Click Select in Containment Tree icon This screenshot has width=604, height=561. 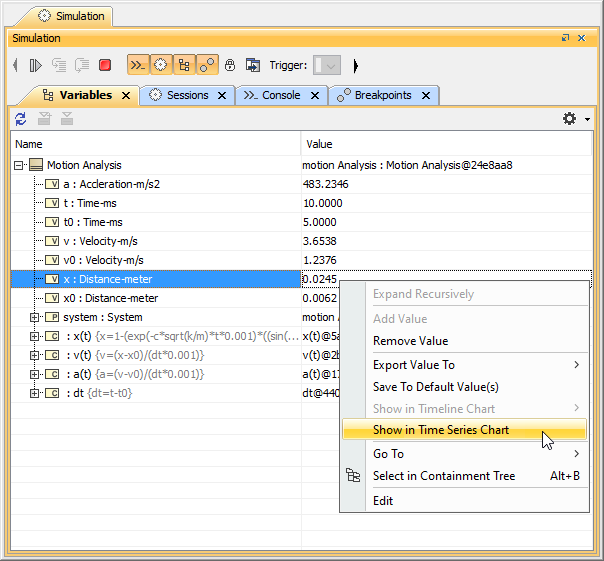[x=352, y=476]
